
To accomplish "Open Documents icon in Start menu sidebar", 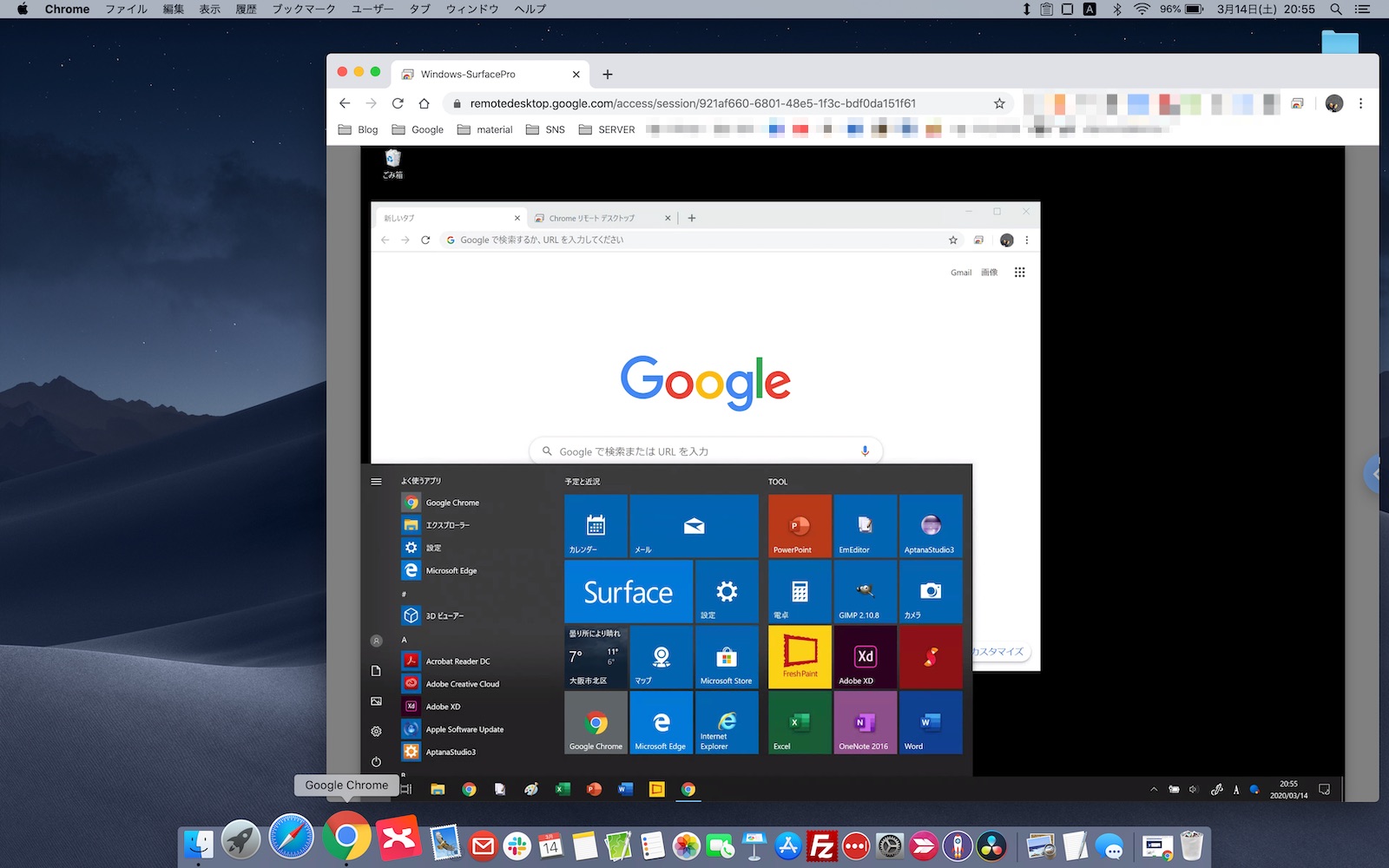I will [376, 671].
